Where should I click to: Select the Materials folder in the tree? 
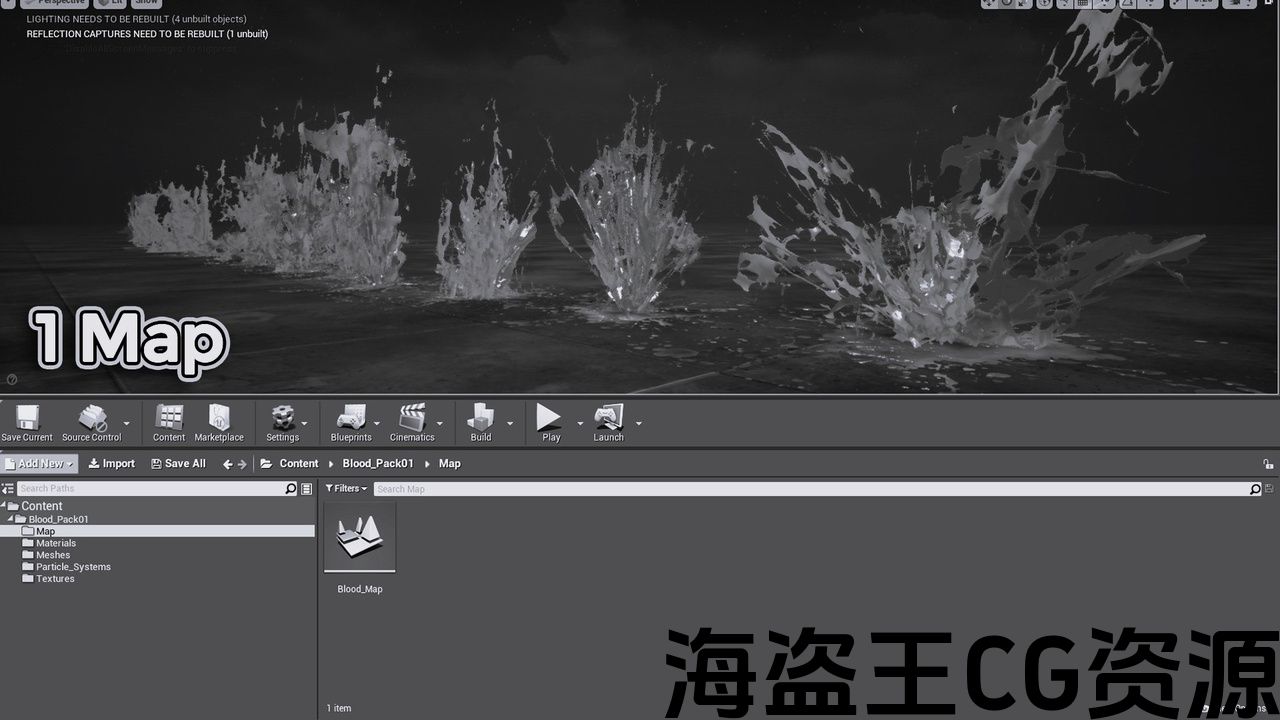[56, 543]
